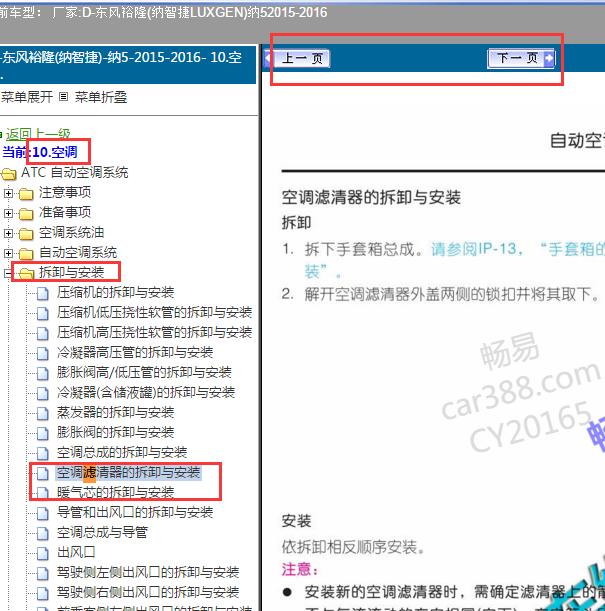Select 空调系统油 tree label

(72, 232)
